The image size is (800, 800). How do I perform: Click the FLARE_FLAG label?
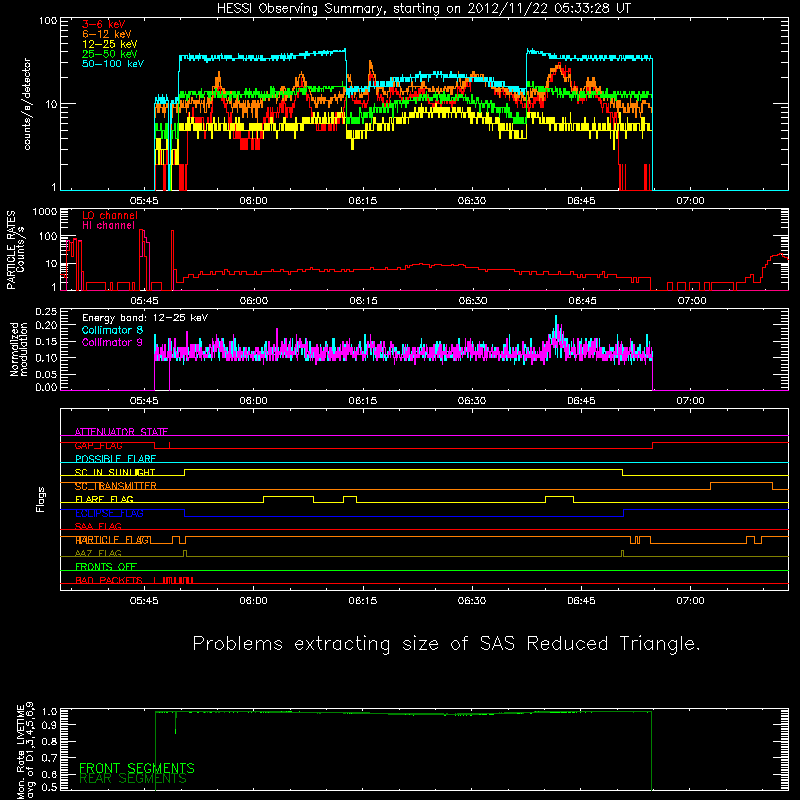pyautogui.click(x=104, y=499)
